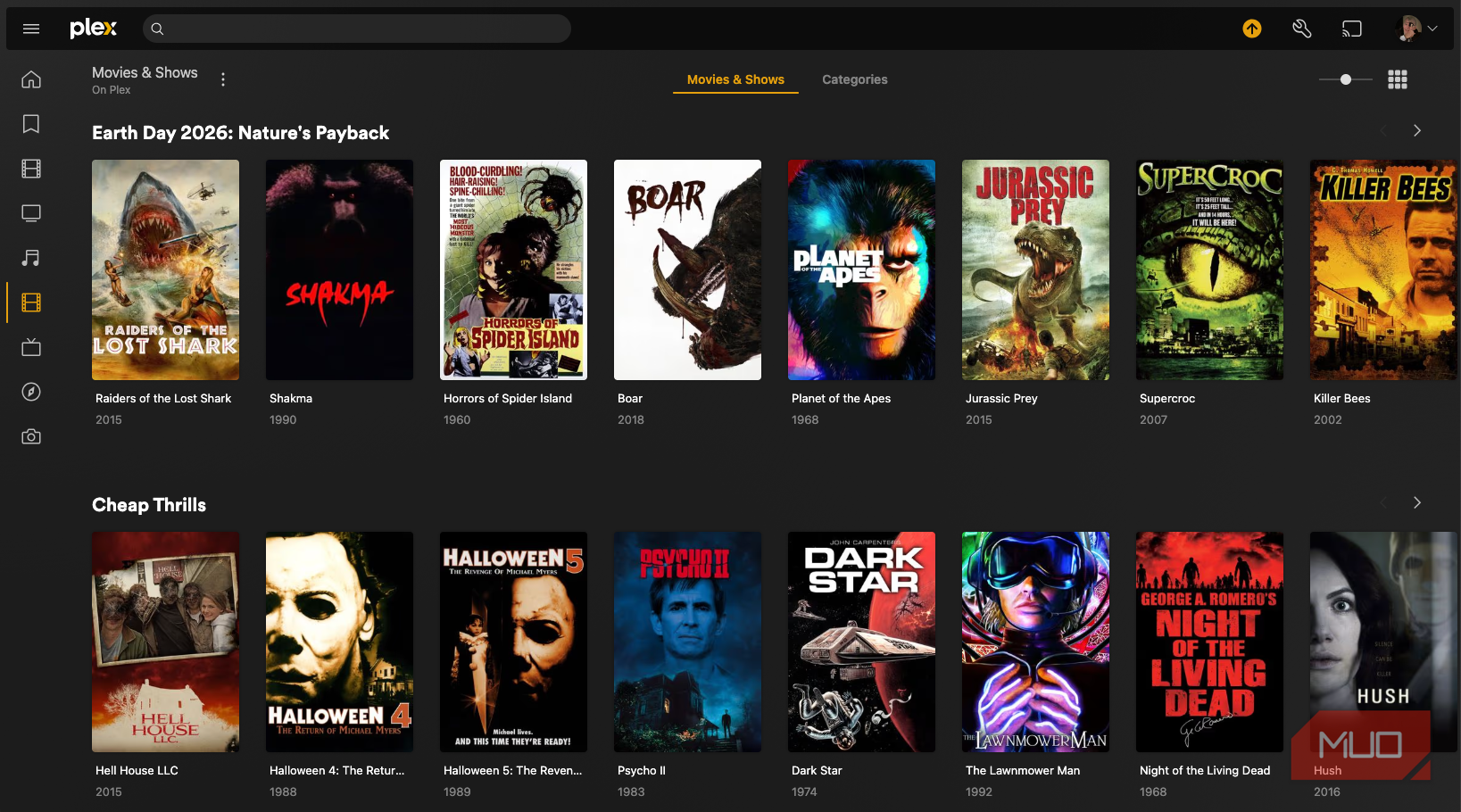Open the Planet of the Apes poster
Viewport: 1461px width, 812px height.
tap(861, 269)
